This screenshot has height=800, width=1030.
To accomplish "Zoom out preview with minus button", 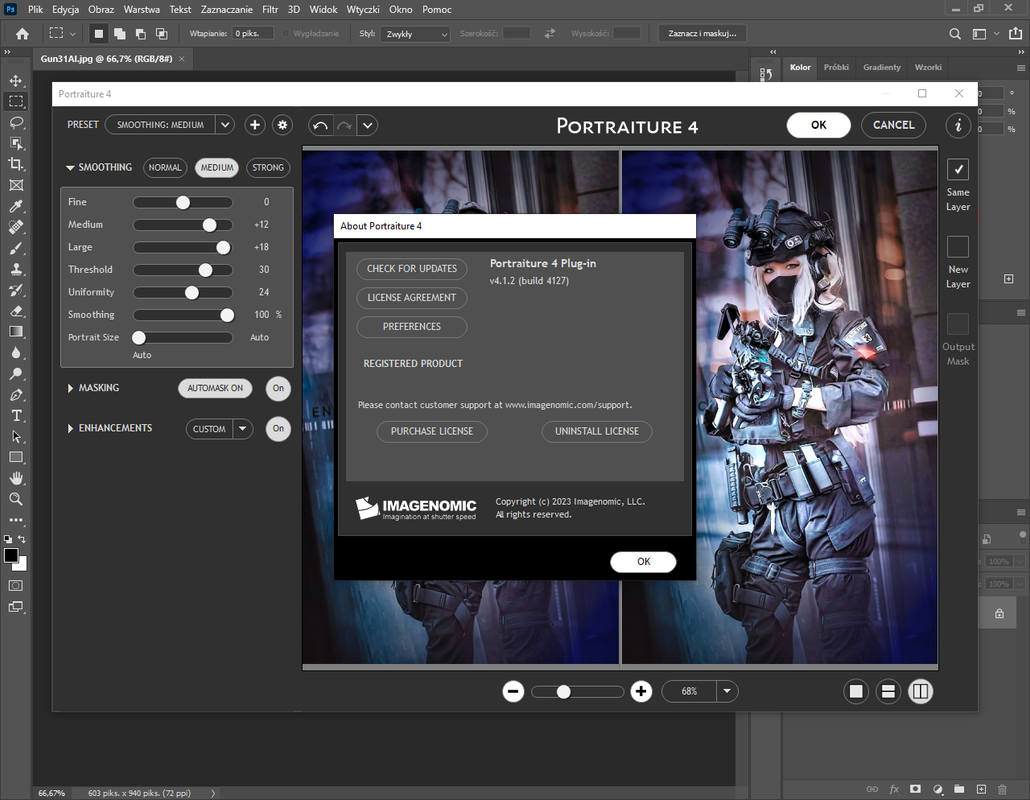I will 513,691.
